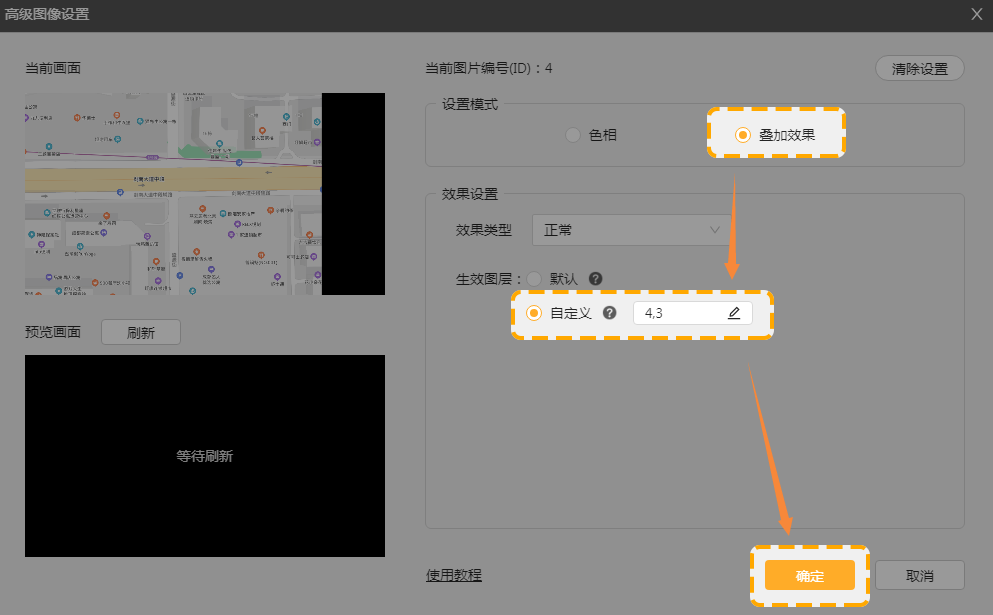Confirm settings with the 确定 button

809,576
